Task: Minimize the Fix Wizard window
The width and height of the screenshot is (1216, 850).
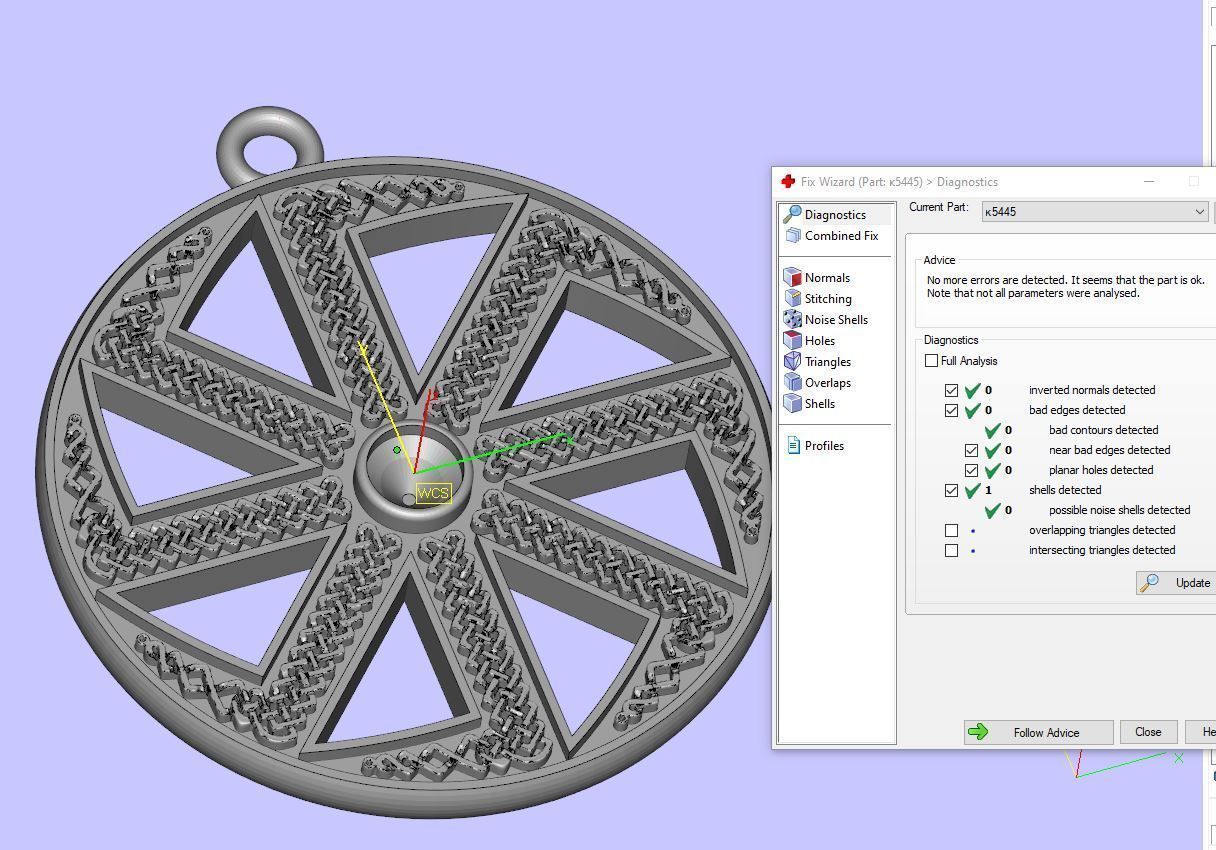Action: tap(1149, 181)
